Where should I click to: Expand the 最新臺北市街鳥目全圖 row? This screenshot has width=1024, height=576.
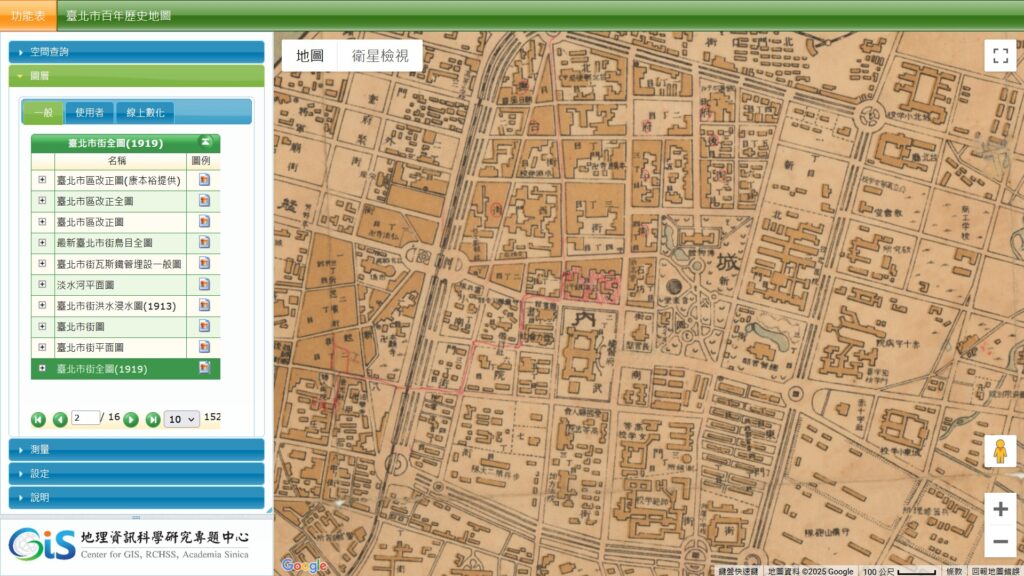point(42,242)
